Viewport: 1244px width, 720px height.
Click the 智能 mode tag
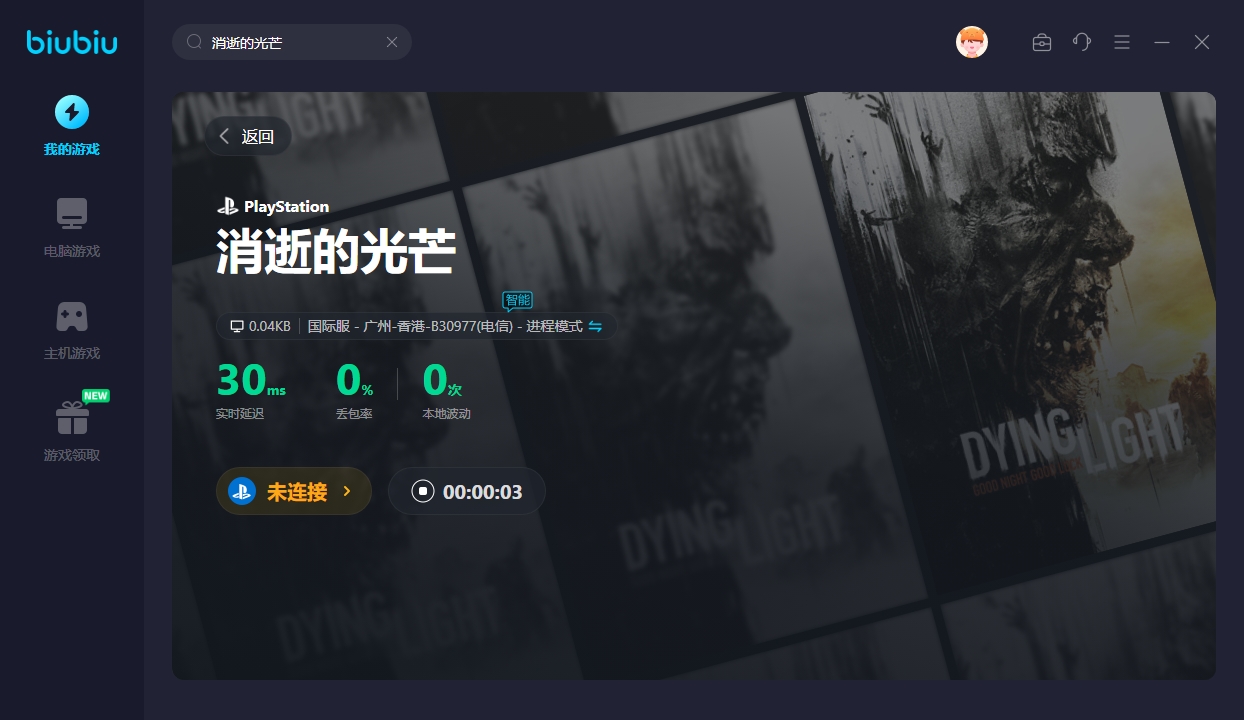(517, 300)
